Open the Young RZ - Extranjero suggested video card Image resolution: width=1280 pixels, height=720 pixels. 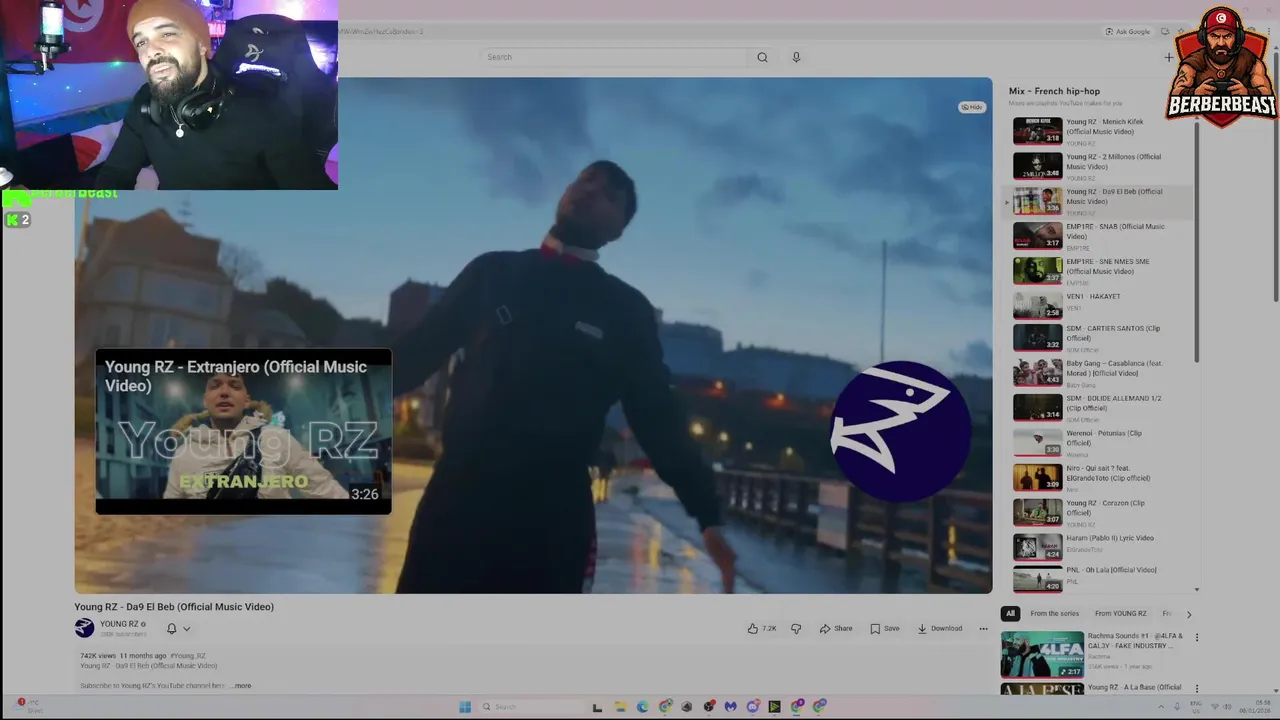[243, 431]
